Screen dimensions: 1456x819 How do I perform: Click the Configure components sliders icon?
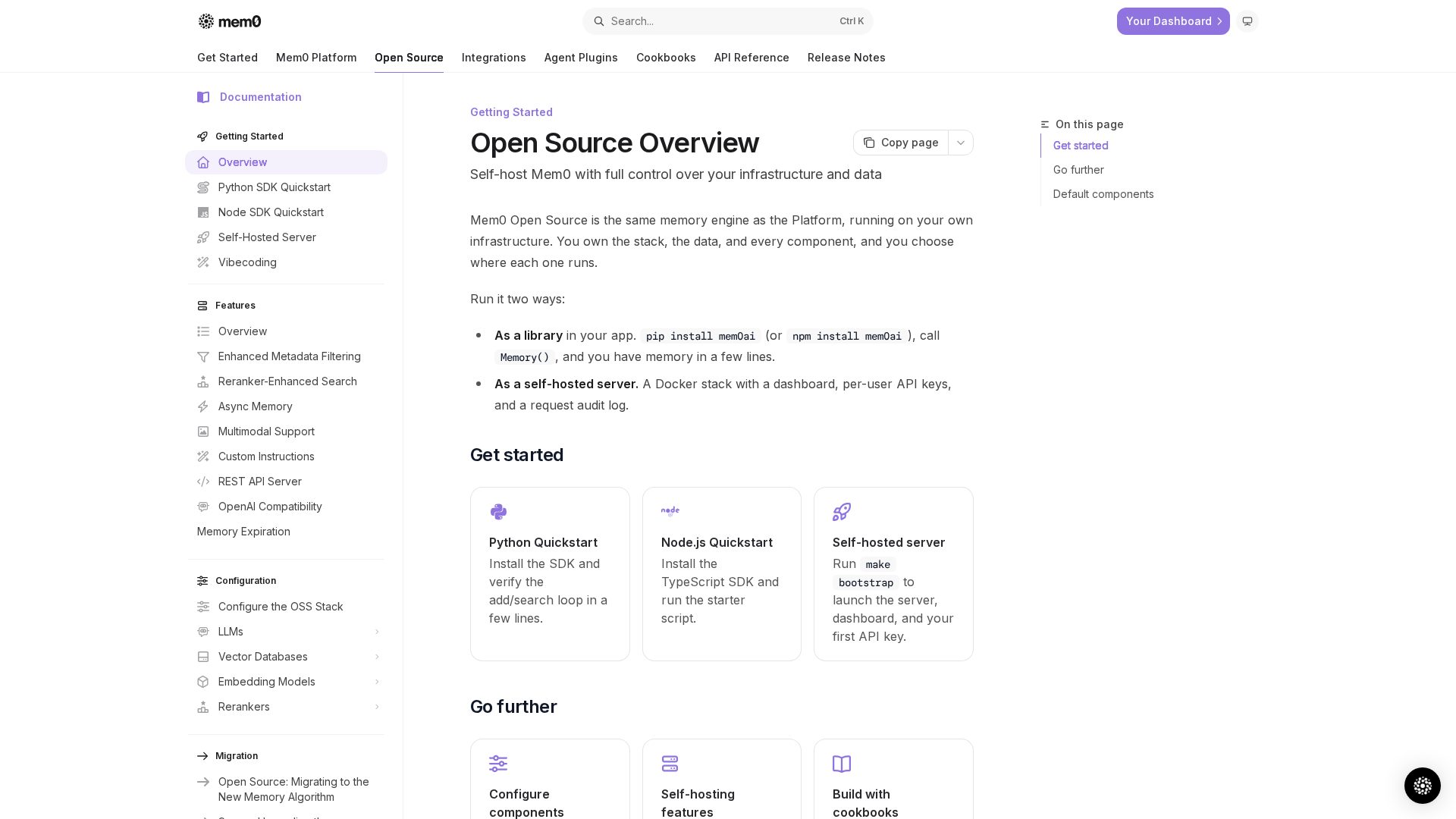coord(498,764)
